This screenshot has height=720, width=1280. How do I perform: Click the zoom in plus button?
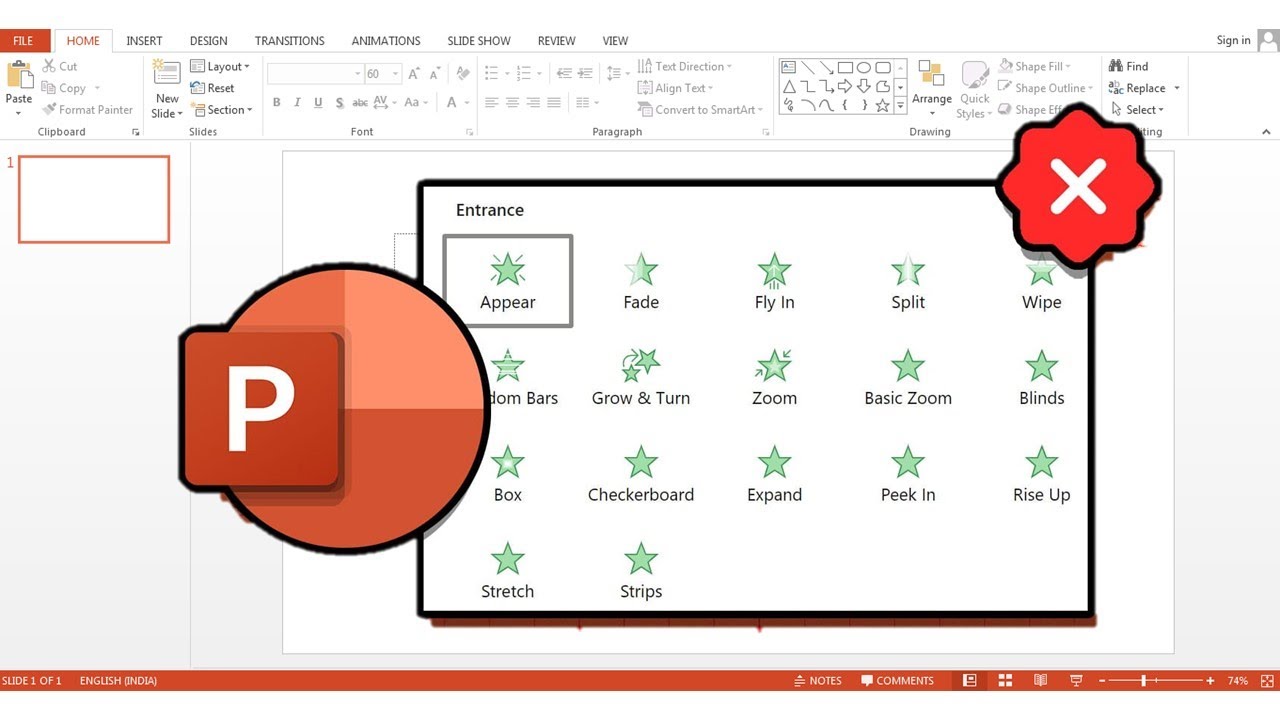tap(1210, 680)
